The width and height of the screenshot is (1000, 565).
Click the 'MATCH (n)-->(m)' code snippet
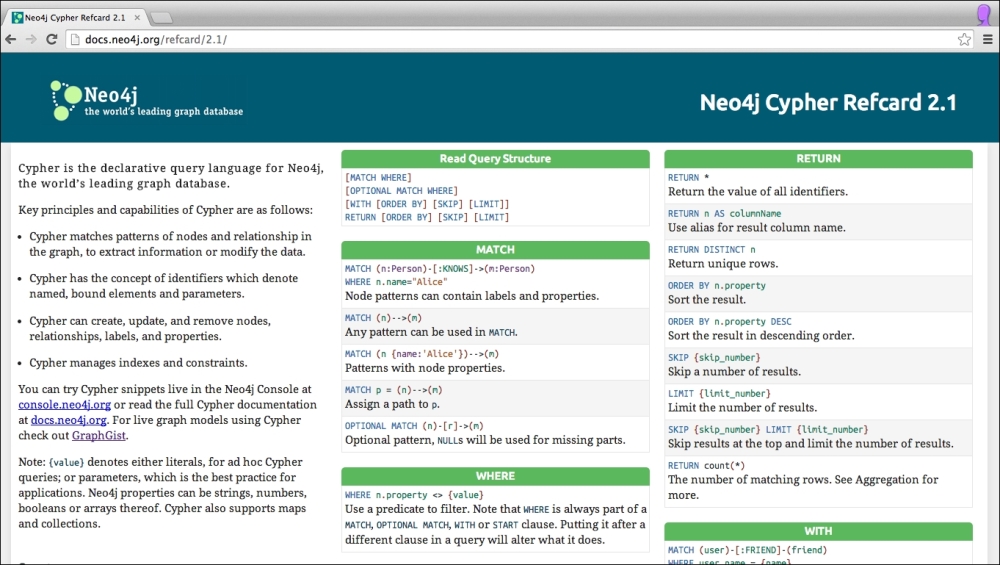[383, 318]
